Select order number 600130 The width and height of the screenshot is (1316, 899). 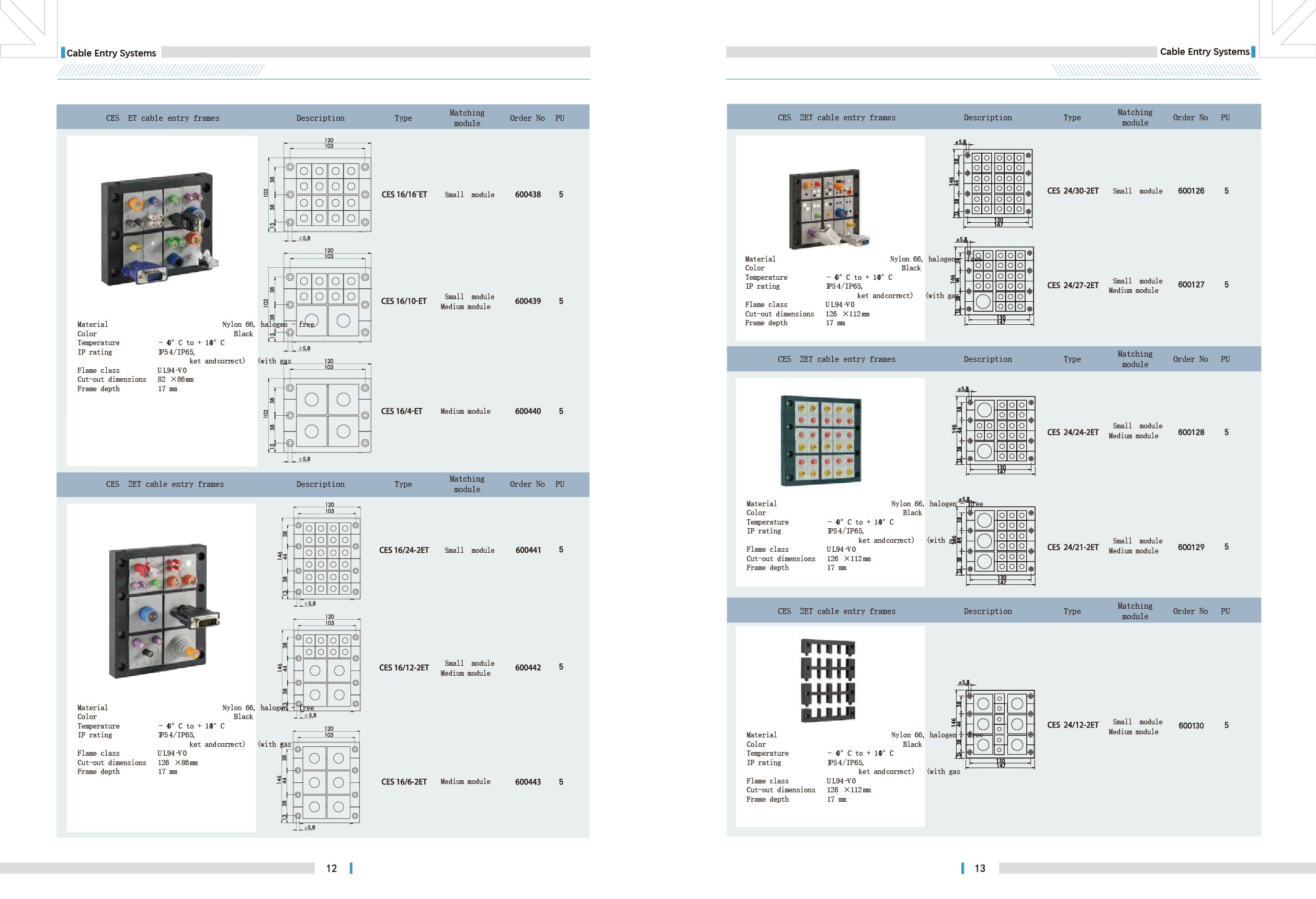[1190, 726]
